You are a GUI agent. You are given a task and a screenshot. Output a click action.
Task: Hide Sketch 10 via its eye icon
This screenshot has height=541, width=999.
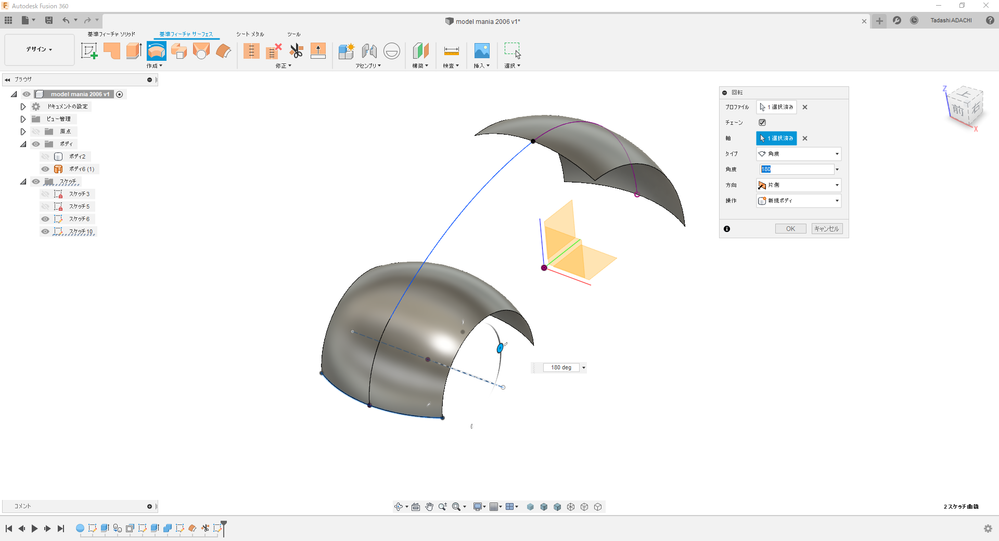(45, 231)
